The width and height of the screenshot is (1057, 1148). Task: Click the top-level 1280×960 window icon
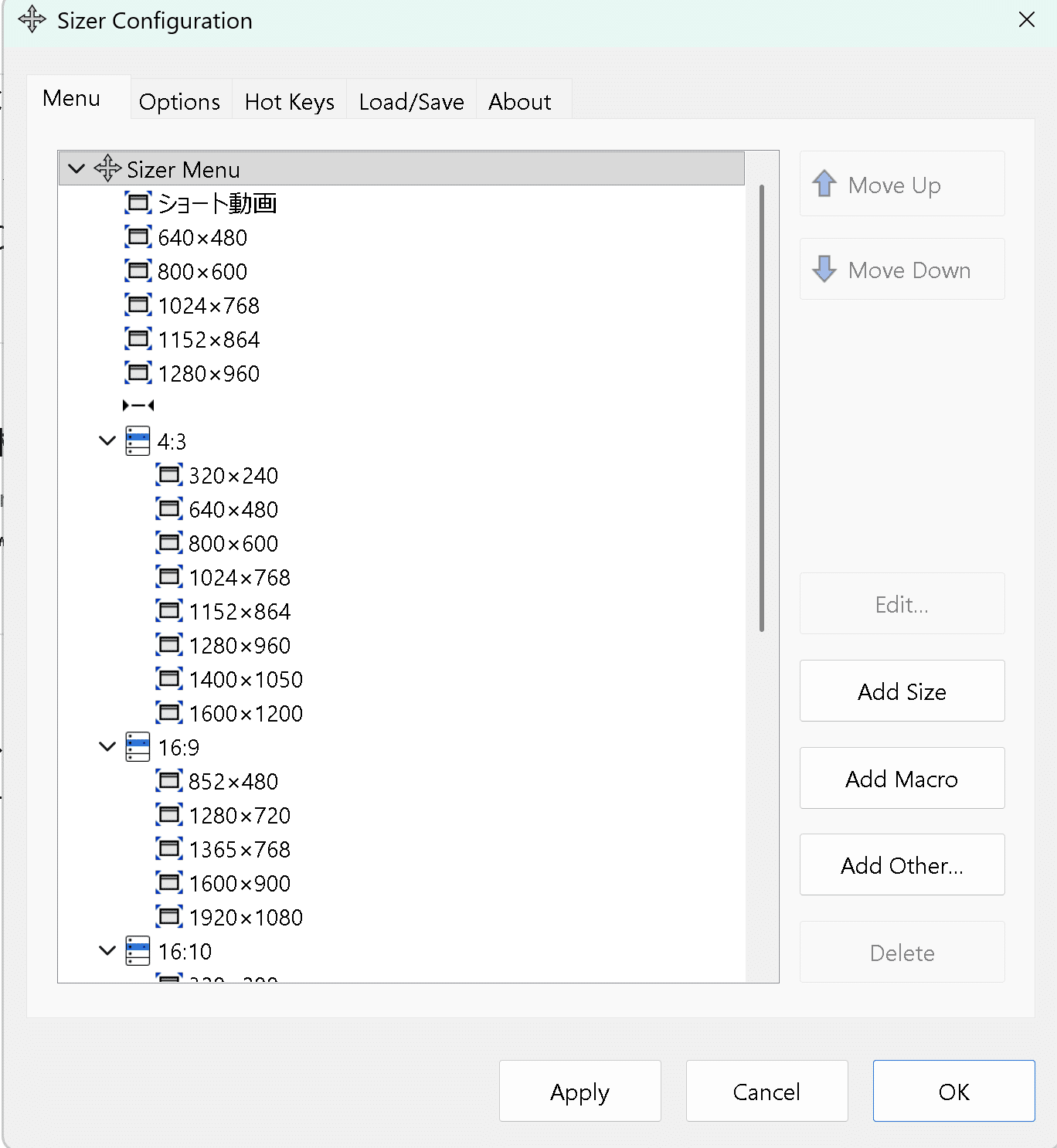point(138,373)
